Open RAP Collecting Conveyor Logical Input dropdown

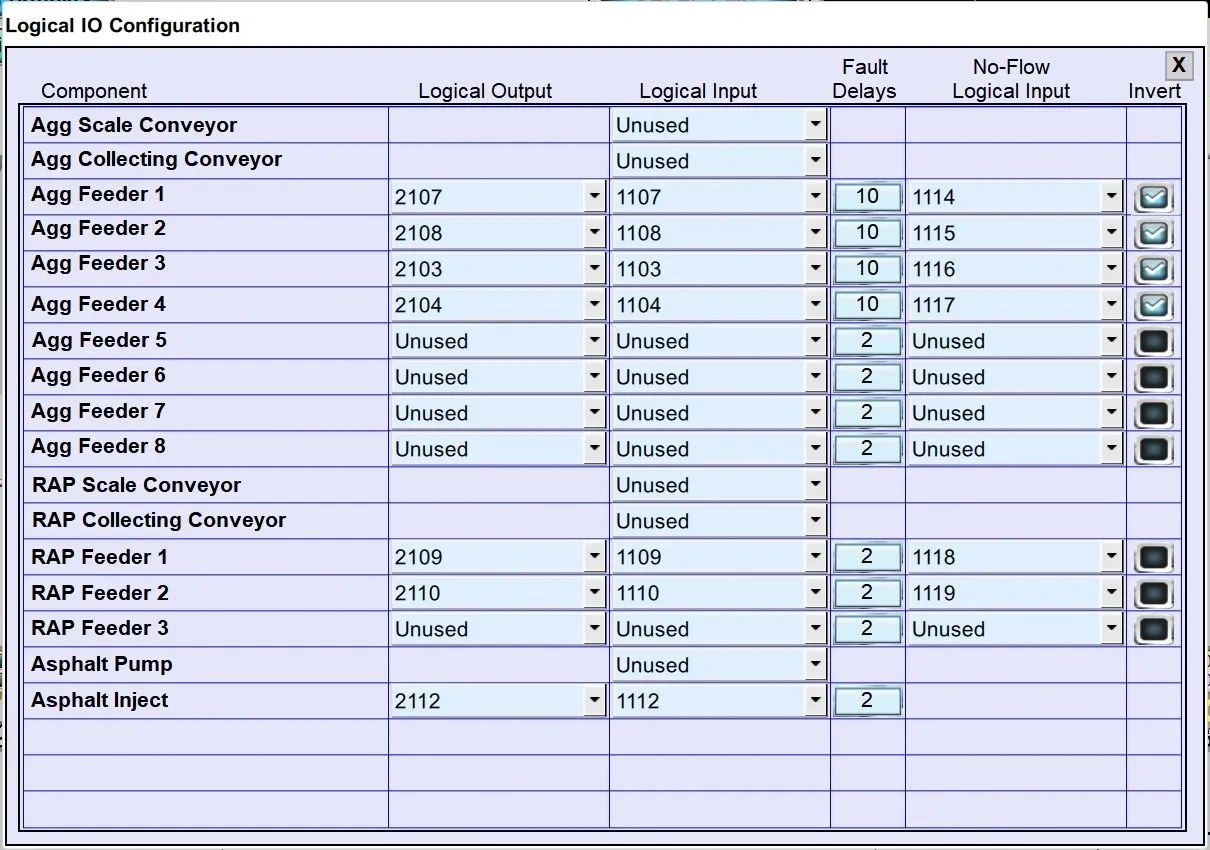[816, 521]
